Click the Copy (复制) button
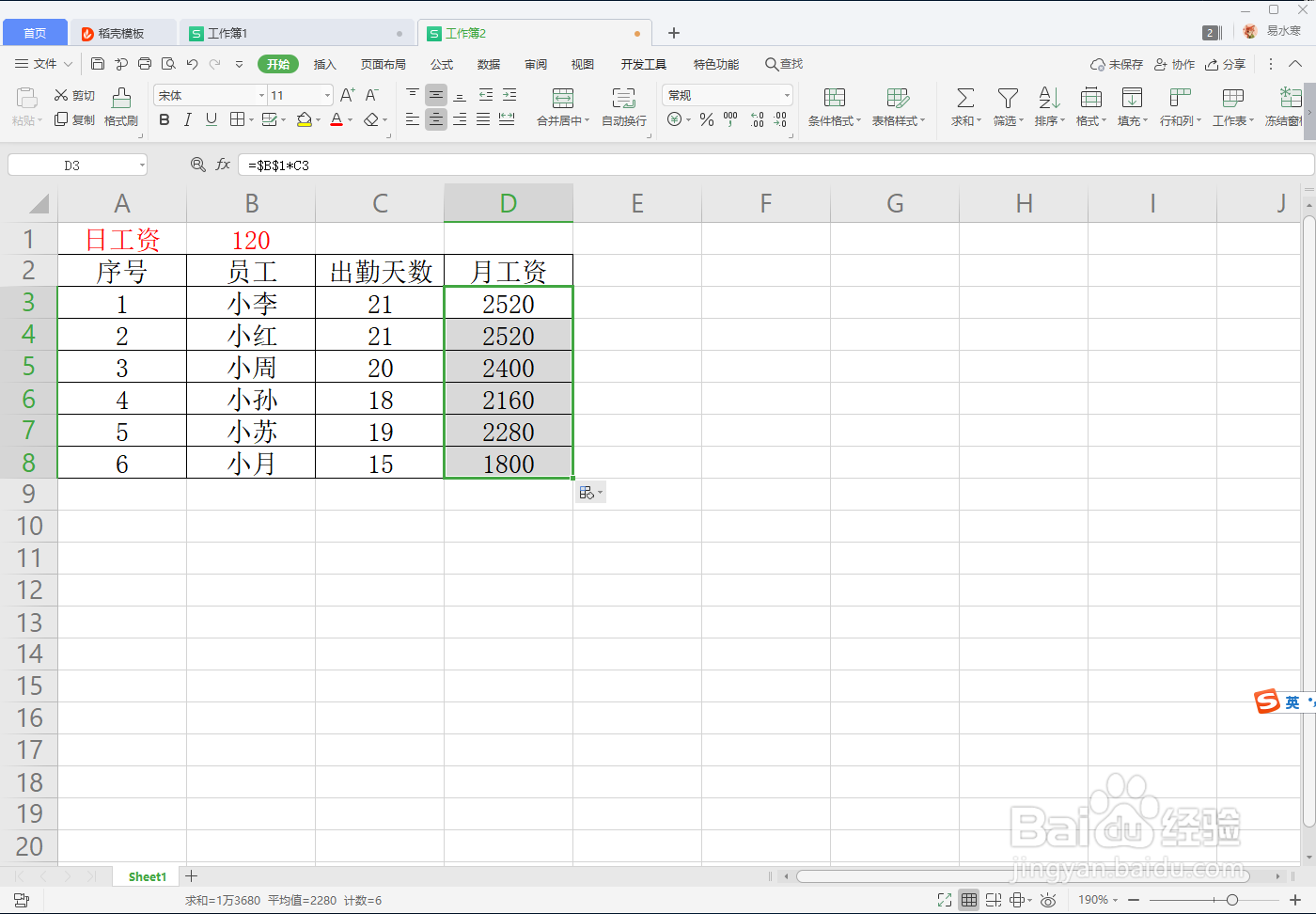Screen dimensions: 1316x914 point(74,119)
